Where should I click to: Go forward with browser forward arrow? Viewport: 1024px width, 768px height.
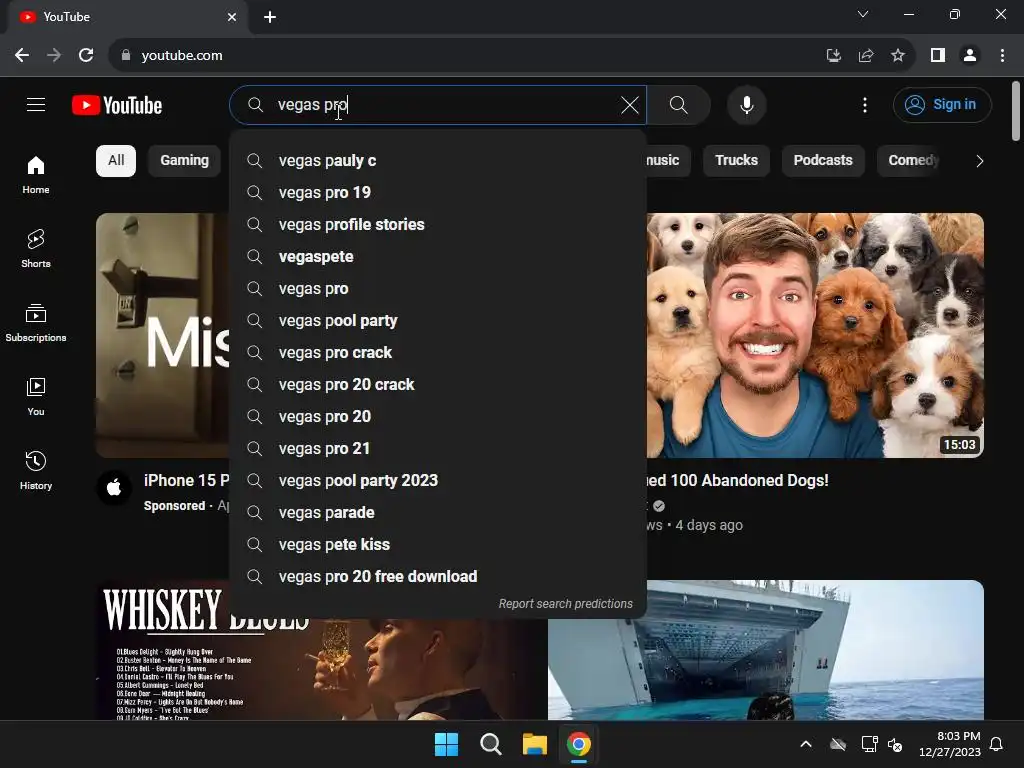(54, 56)
